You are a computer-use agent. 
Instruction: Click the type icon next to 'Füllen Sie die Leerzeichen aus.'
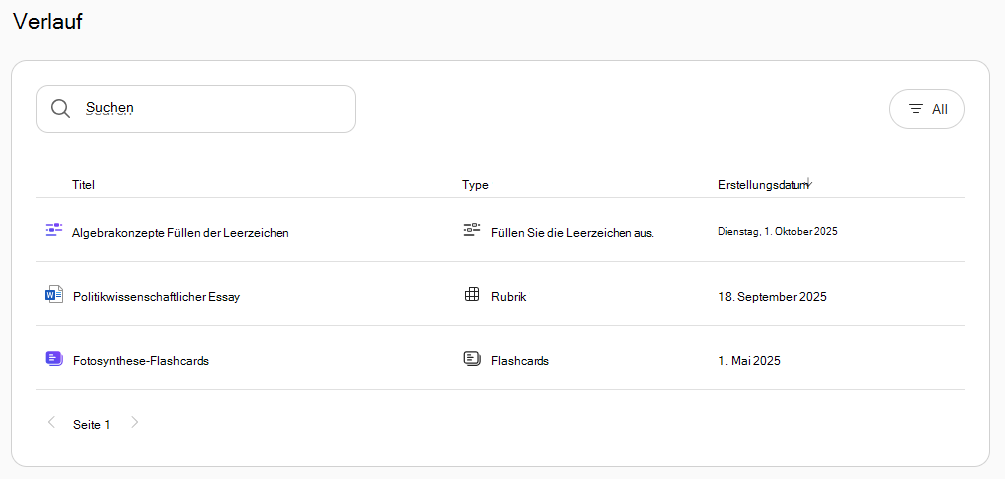point(472,230)
